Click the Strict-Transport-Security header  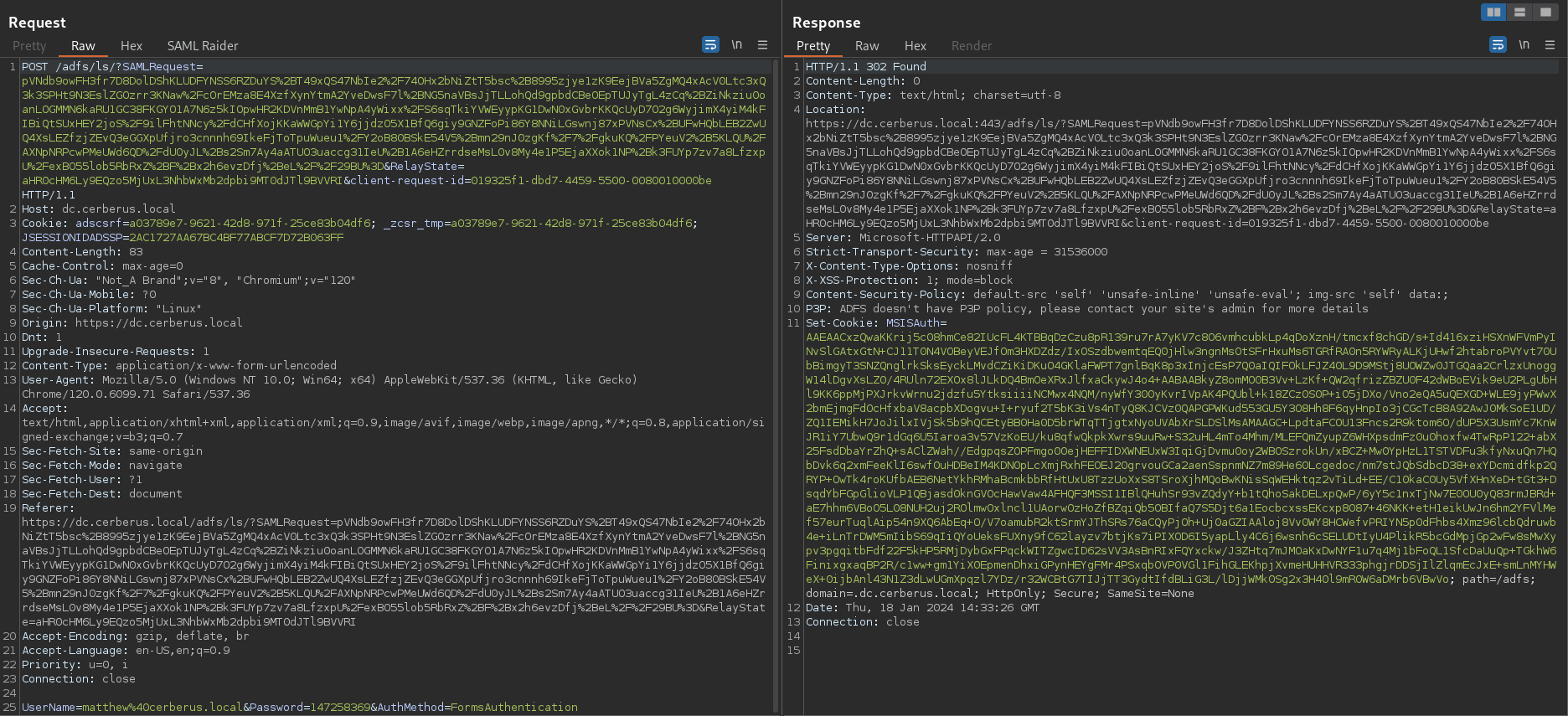957,252
